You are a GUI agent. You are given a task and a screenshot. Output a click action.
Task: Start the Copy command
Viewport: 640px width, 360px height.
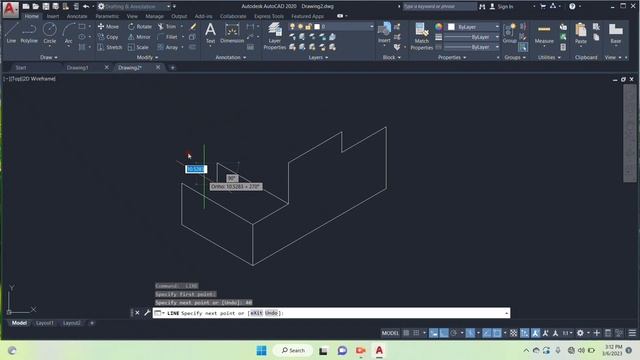pos(108,37)
